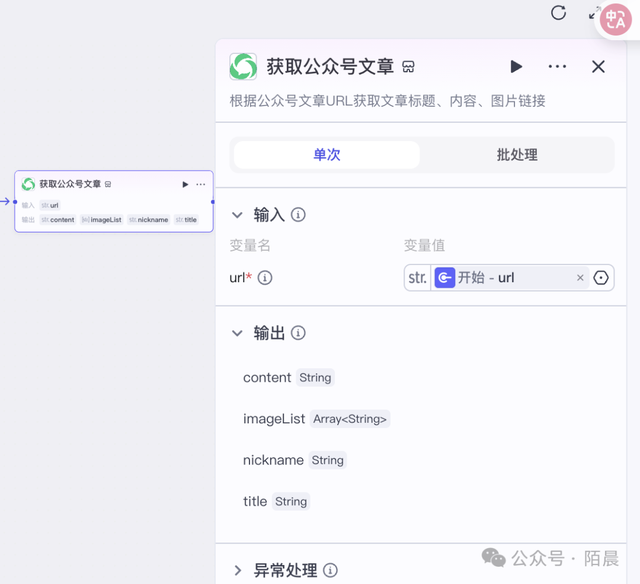Click the refresh icon at the top

coord(558,13)
